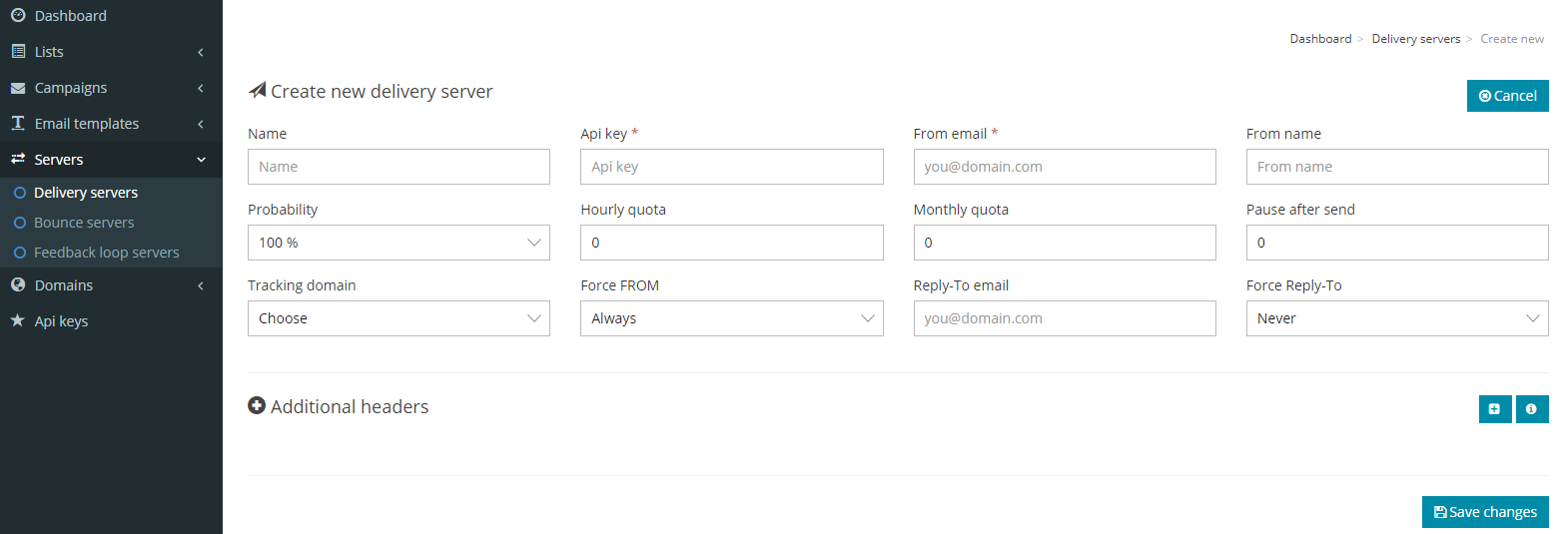Open Bounce servers in sidebar

84,223
